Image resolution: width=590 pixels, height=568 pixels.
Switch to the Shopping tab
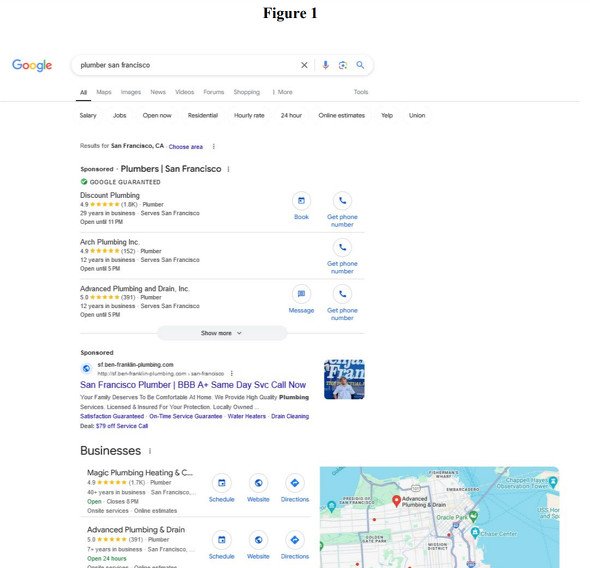point(246,92)
